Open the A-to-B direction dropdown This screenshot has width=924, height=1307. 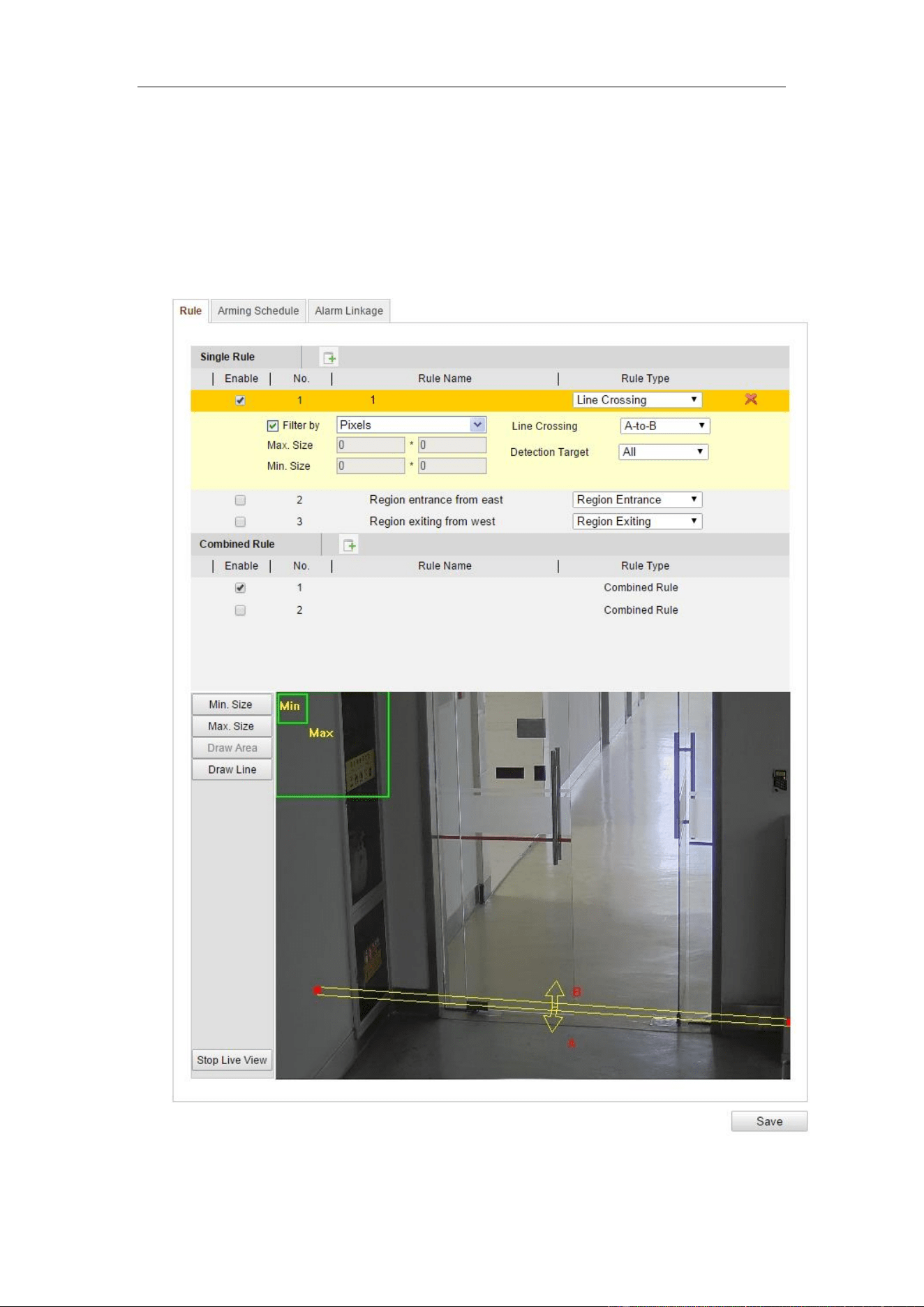(665, 426)
